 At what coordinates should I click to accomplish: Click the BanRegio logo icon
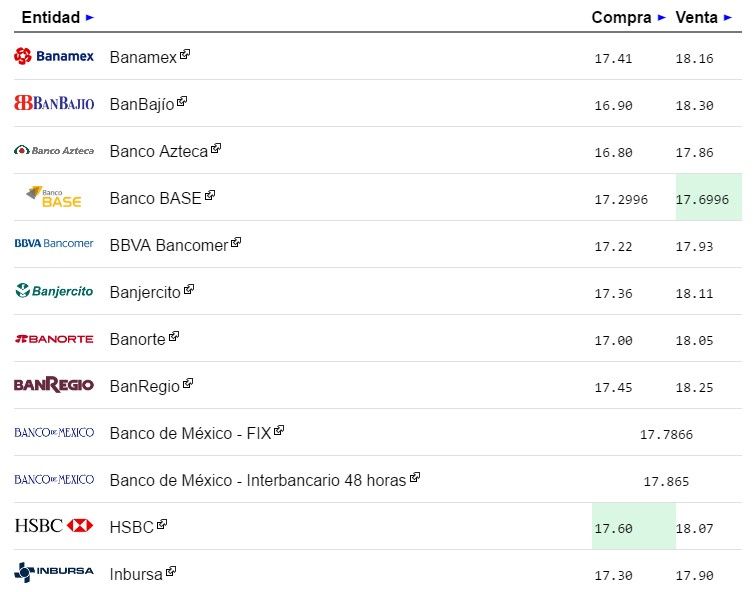54,385
